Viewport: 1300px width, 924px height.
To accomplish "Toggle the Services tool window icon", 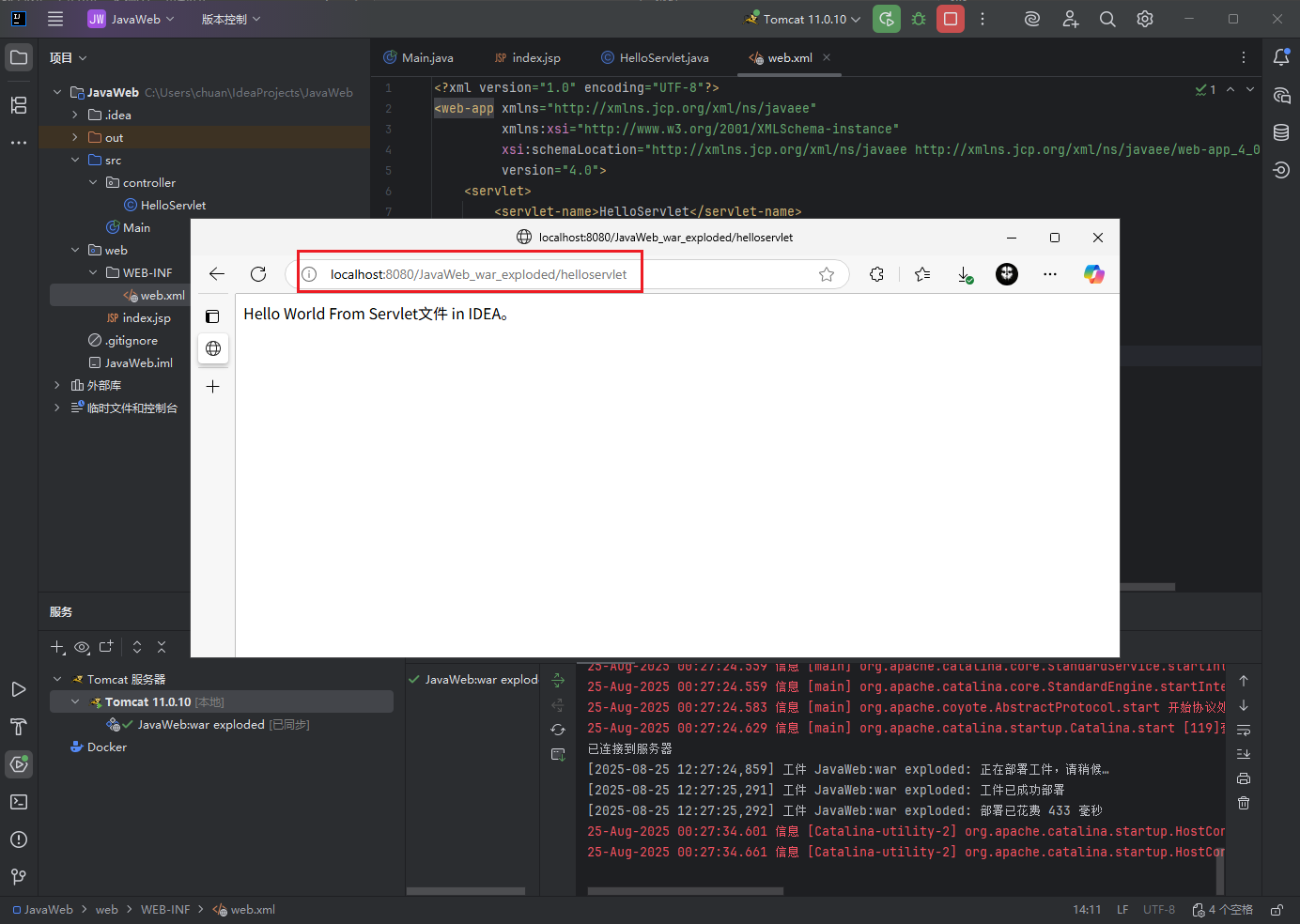I will (x=19, y=764).
